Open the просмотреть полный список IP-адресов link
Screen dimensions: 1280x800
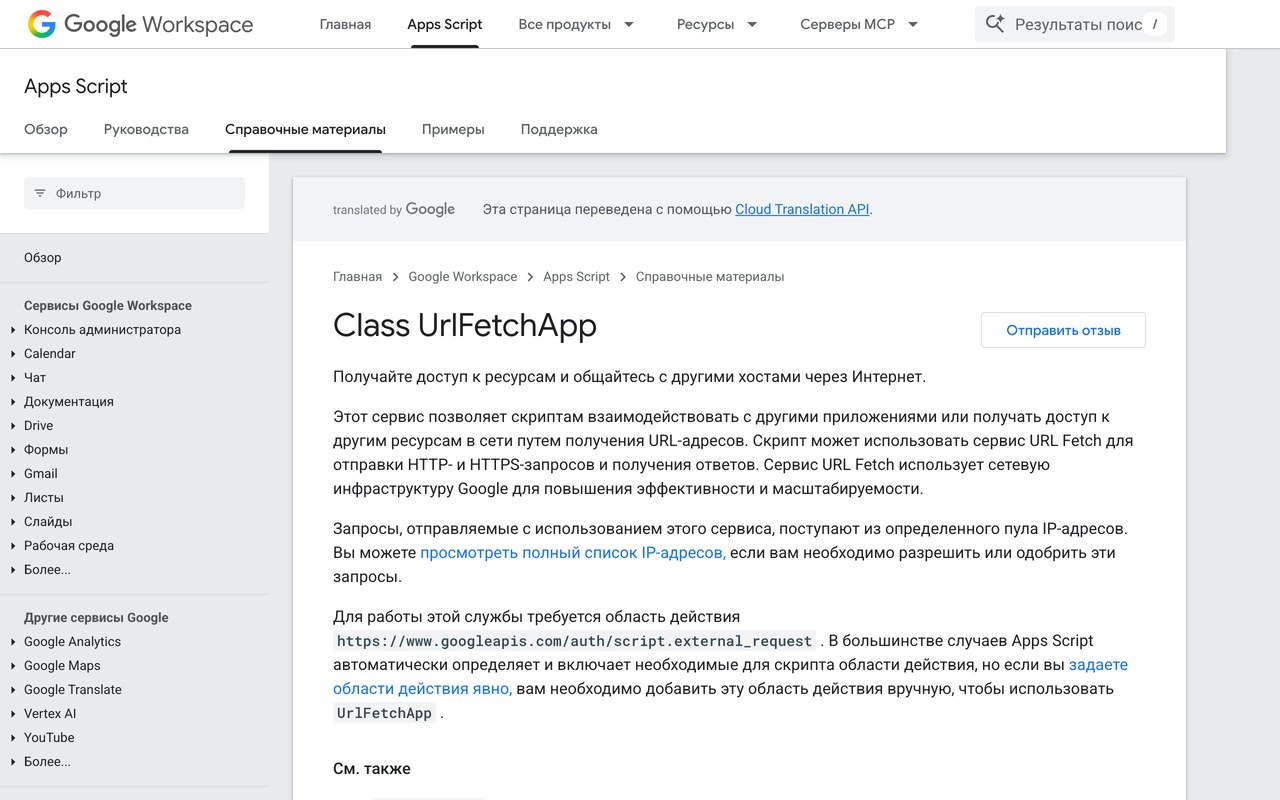pos(573,552)
